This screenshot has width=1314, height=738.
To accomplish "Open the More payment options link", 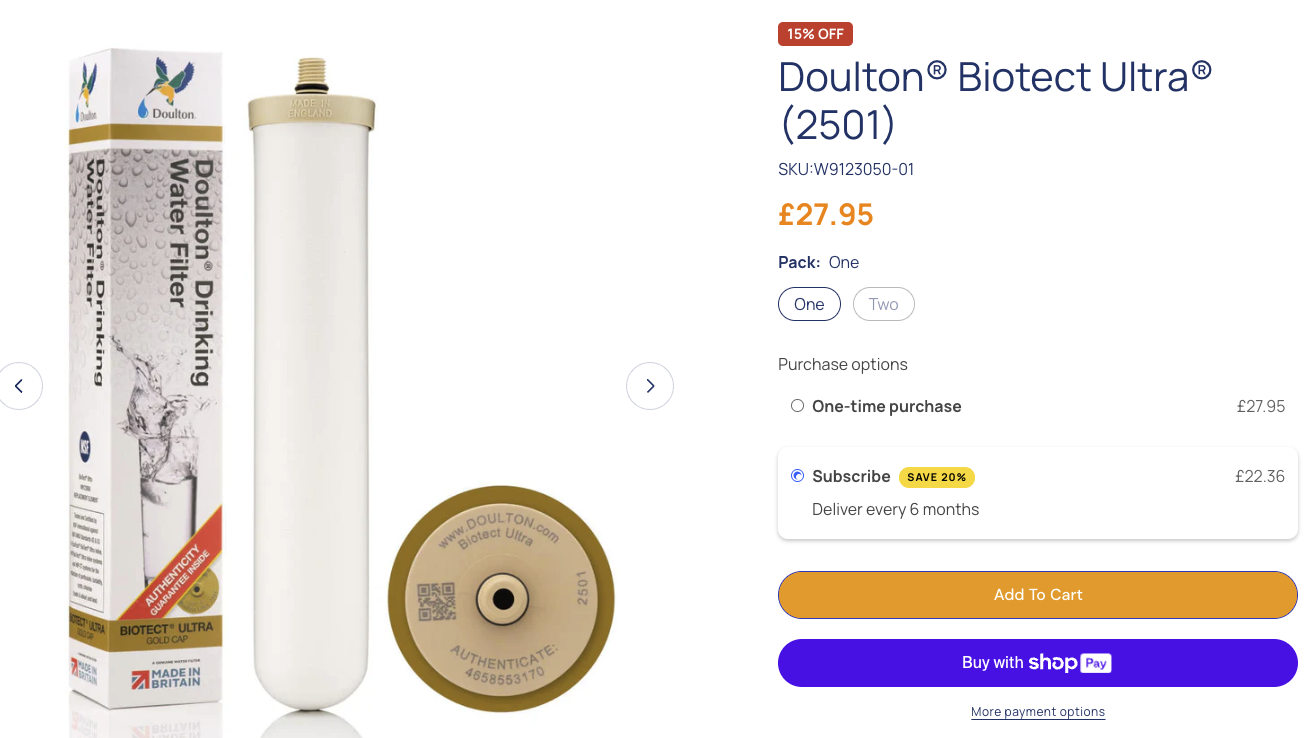I will (1037, 712).
